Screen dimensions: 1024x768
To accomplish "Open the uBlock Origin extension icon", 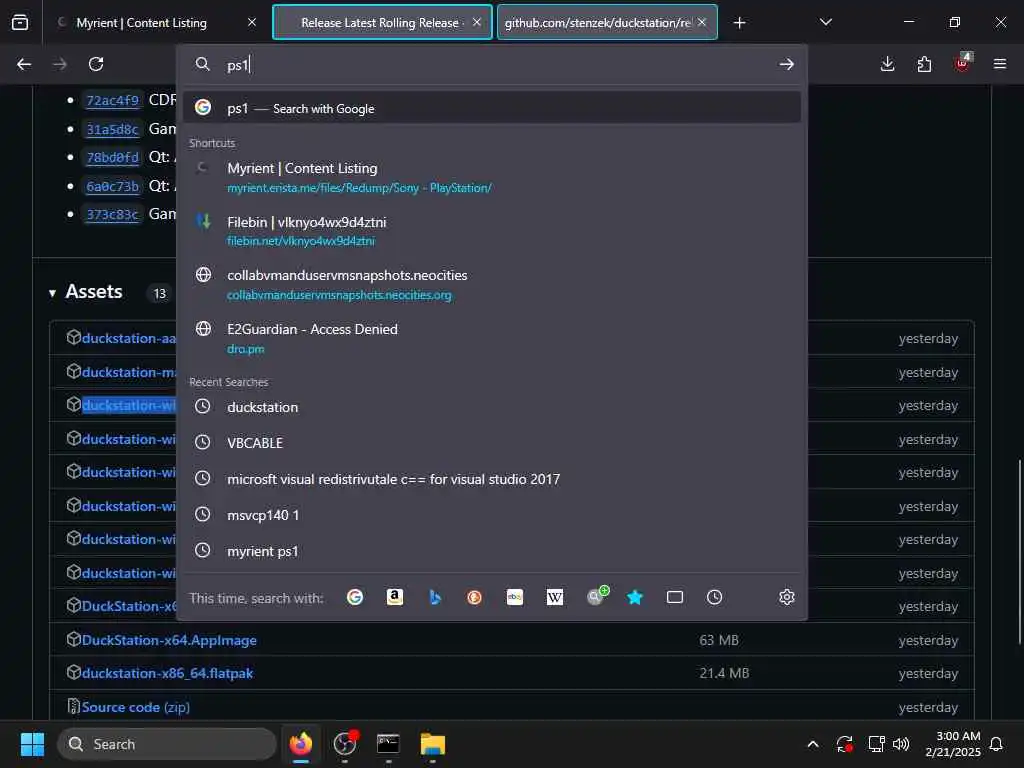I will coord(962,63).
